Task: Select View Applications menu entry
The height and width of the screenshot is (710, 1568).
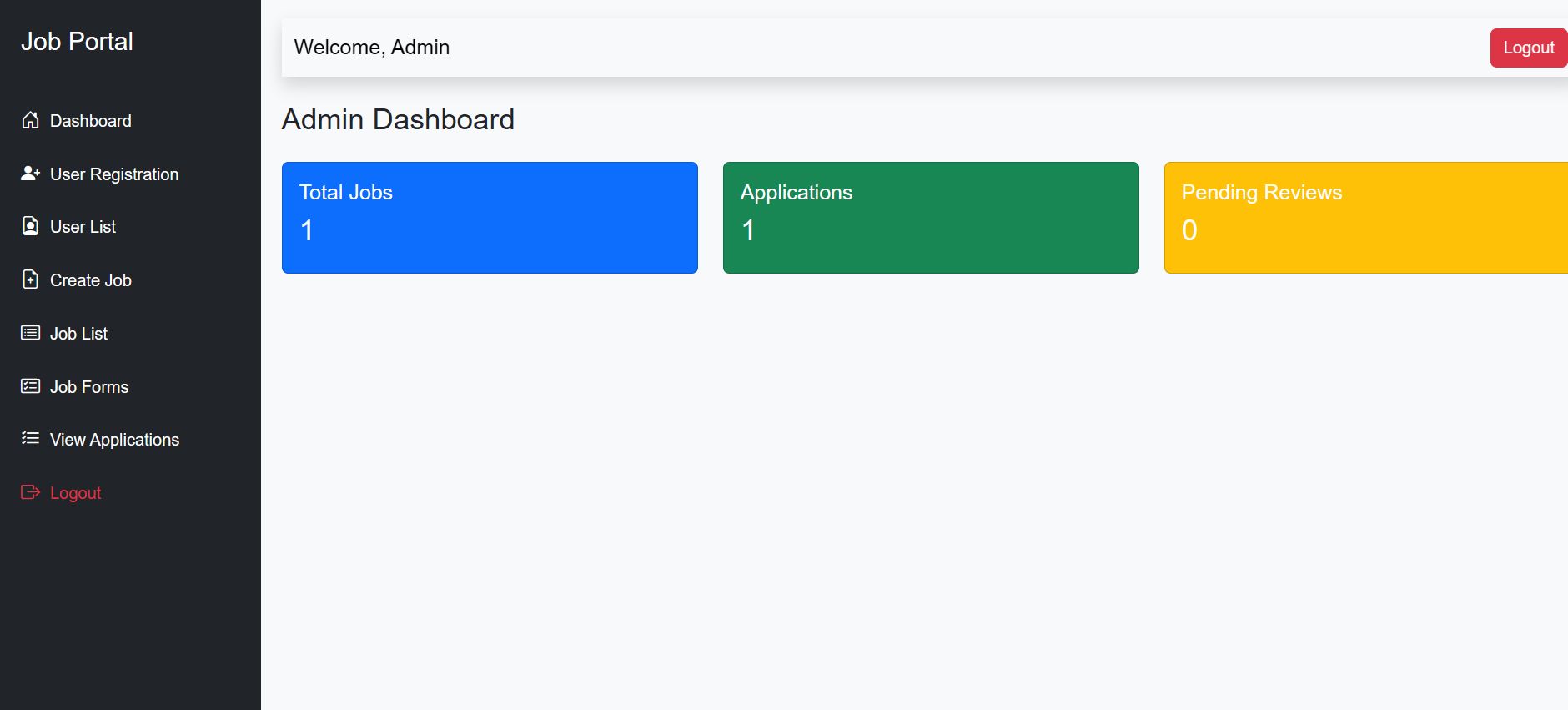Action: pyautogui.click(x=114, y=440)
